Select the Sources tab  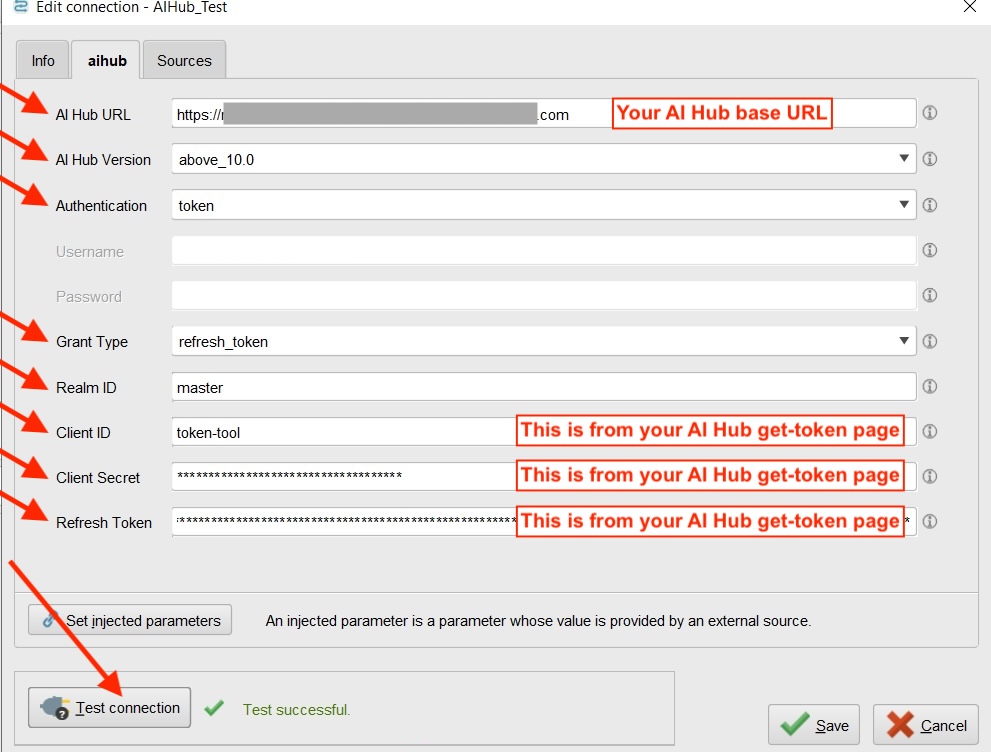tap(184, 59)
